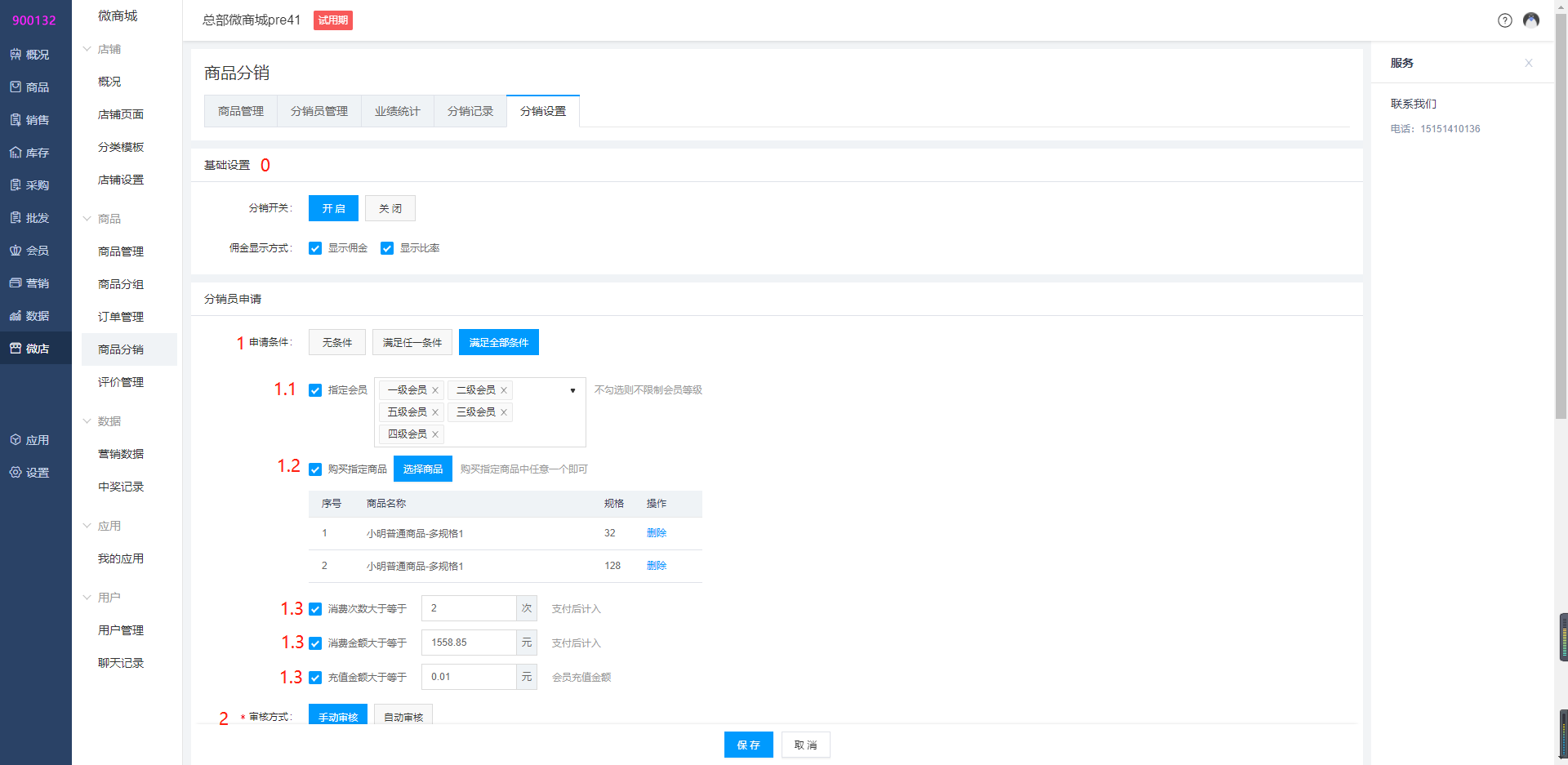
Task: Go to 库存 in the sidebar
Action: 29,153
